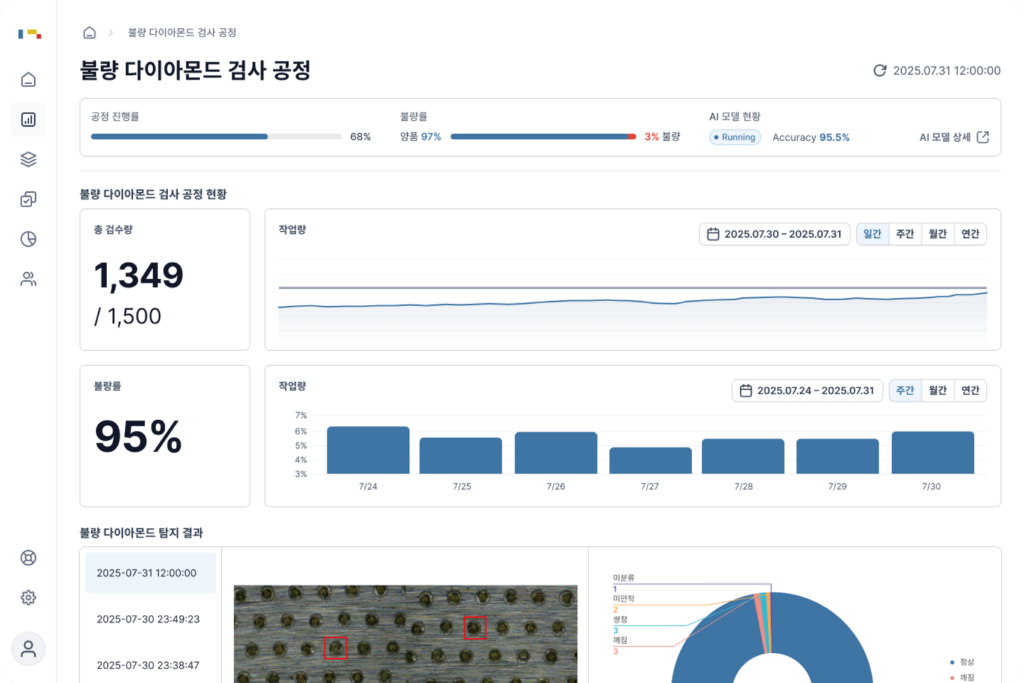This screenshot has width=1024, height=683.
Task: Select 월간 tab in the line chart card
Action: pos(938,234)
